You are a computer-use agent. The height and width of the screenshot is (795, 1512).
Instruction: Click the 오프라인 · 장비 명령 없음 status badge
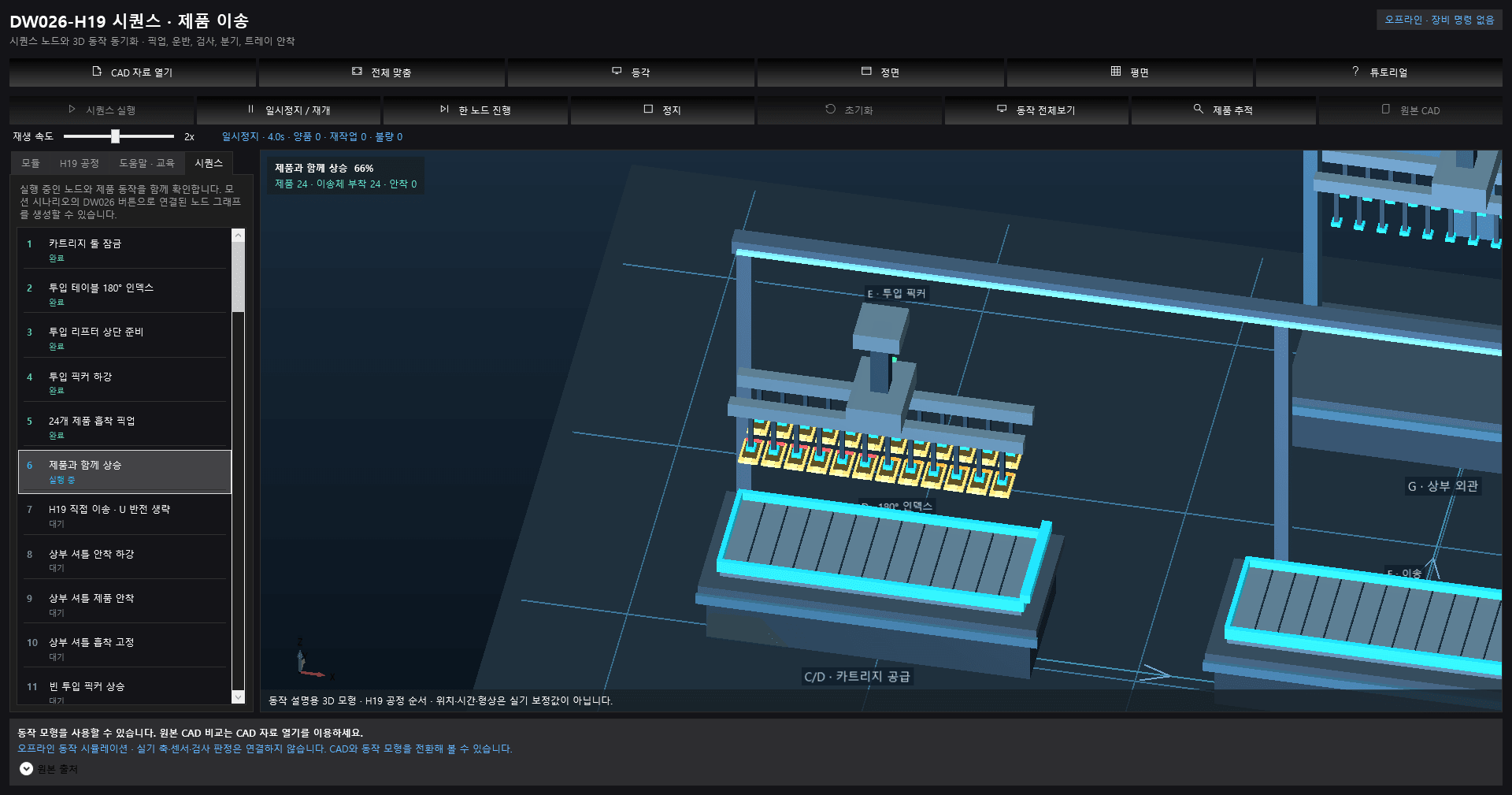click(1439, 20)
